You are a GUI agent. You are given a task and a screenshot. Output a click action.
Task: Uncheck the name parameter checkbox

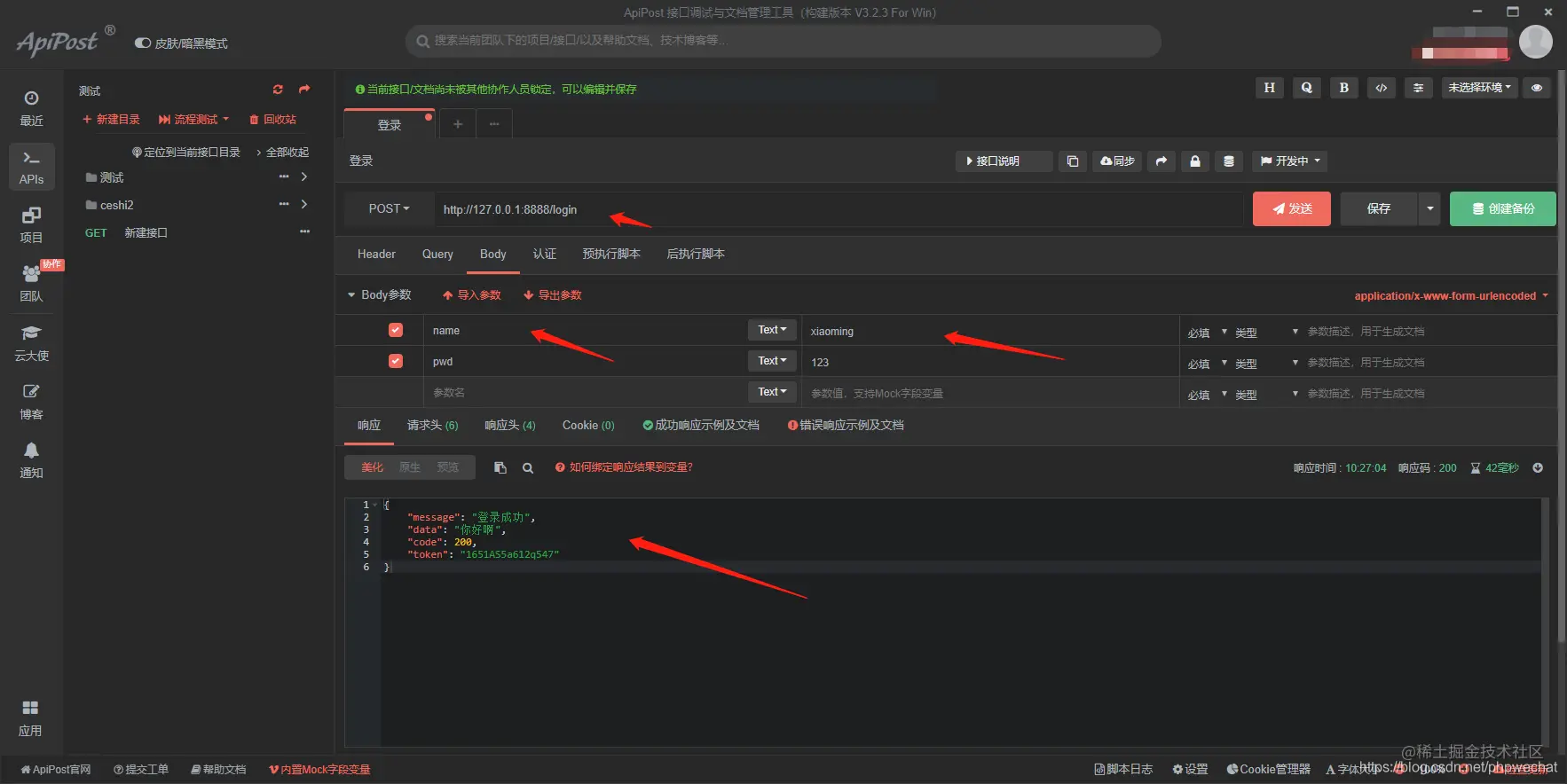click(396, 330)
